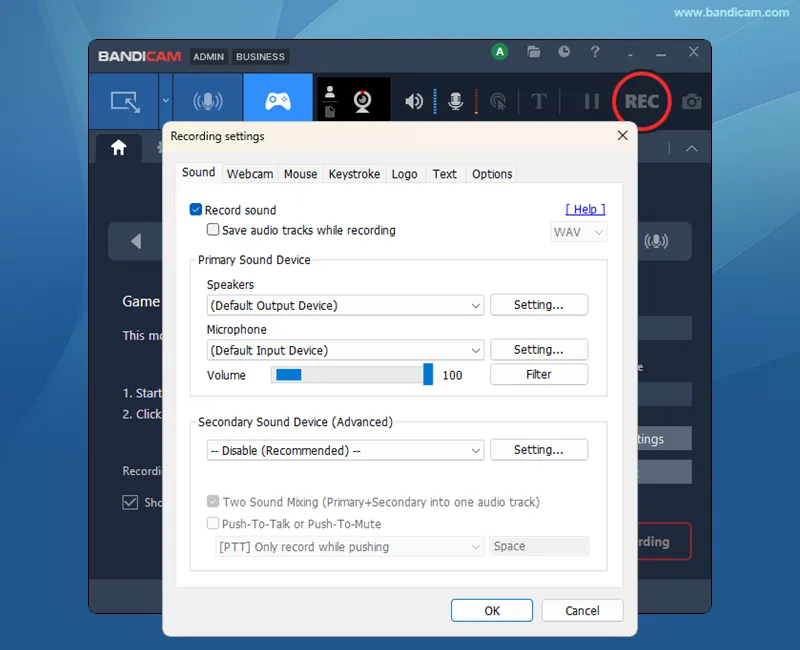Toggle the webcam overlay icon
This screenshot has height=650, width=800.
point(363,101)
